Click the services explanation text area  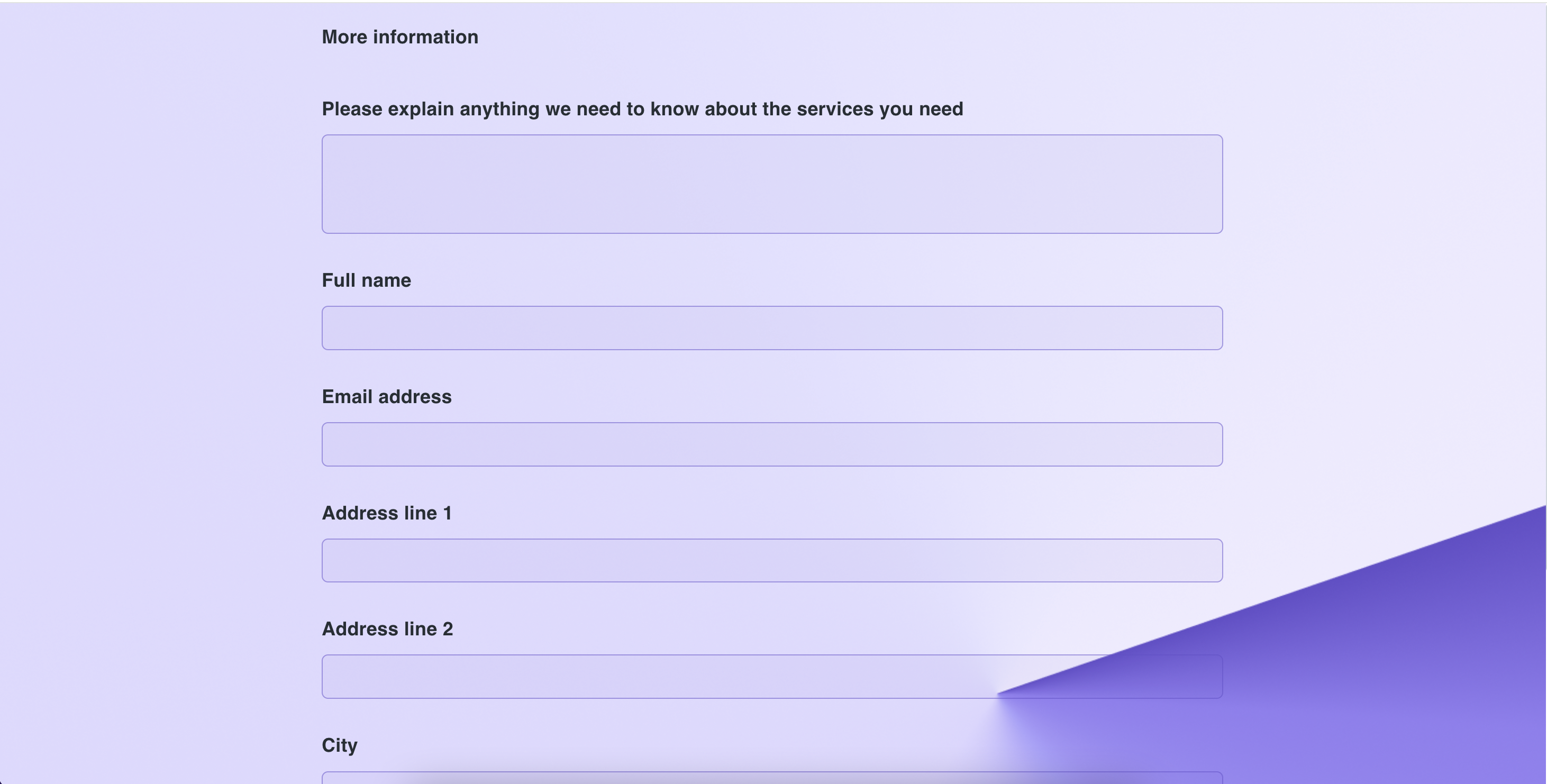[772, 184]
